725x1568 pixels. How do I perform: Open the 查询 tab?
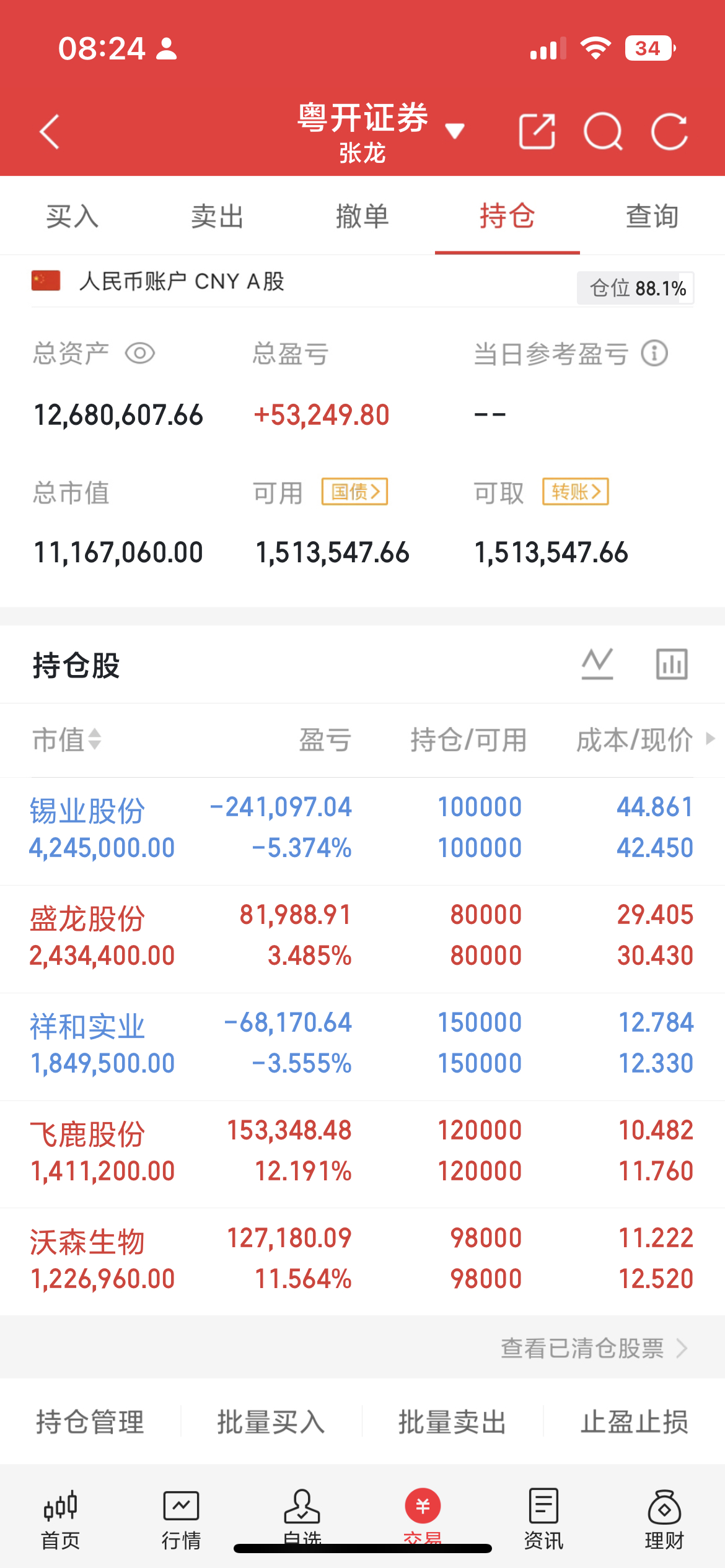point(652,216)
